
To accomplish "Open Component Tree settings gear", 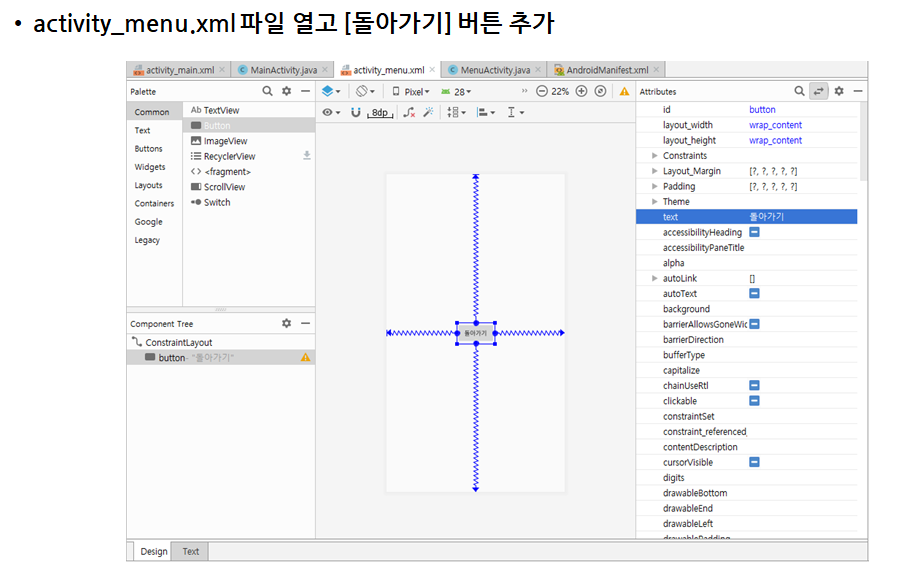I will pyautogui.click(x=287, y=323).
